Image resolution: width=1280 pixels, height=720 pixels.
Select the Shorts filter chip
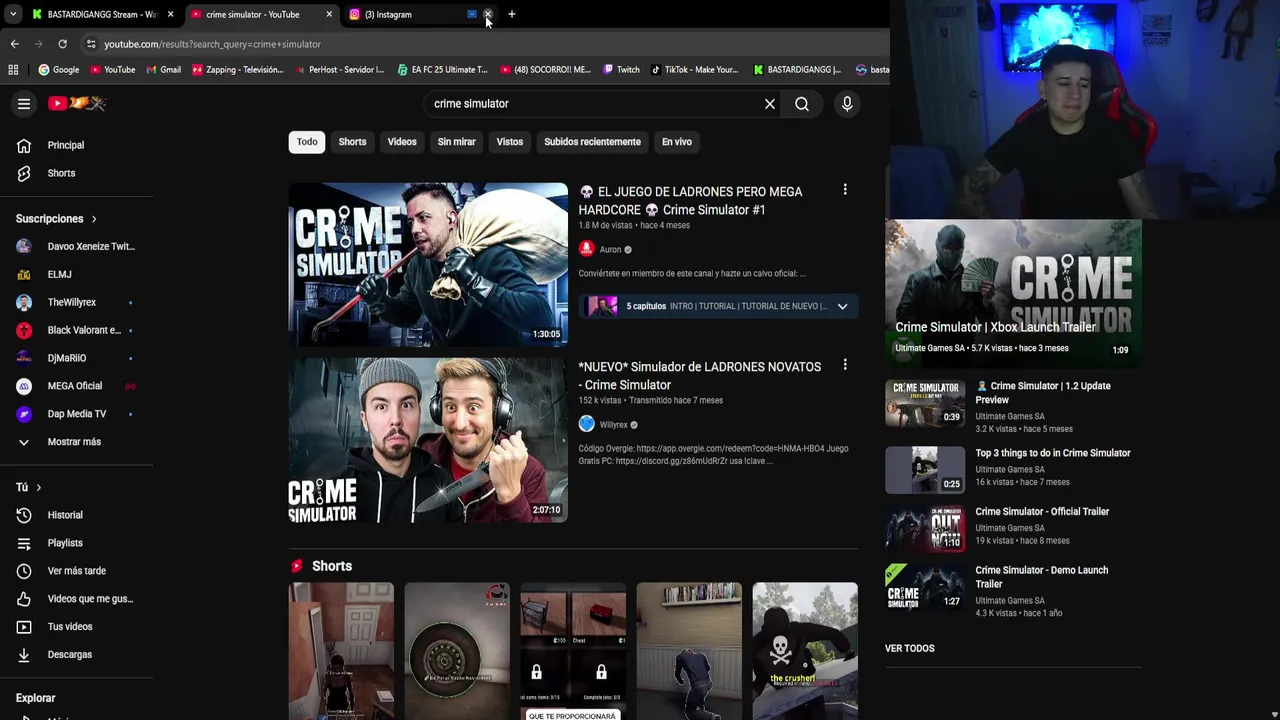pyautogui.click(x=352, y=142)
